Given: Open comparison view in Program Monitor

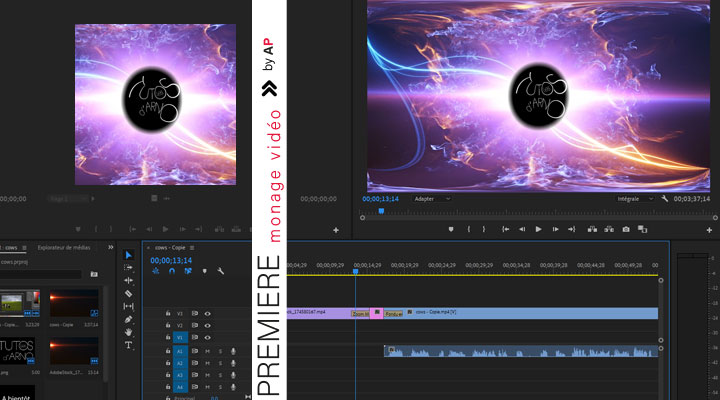Looking at the screenshot, I should point(642,229).
